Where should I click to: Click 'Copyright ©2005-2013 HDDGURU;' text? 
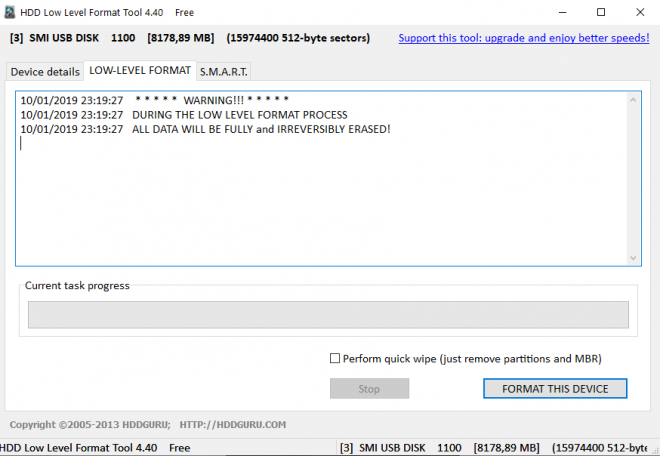click(90, 424)
